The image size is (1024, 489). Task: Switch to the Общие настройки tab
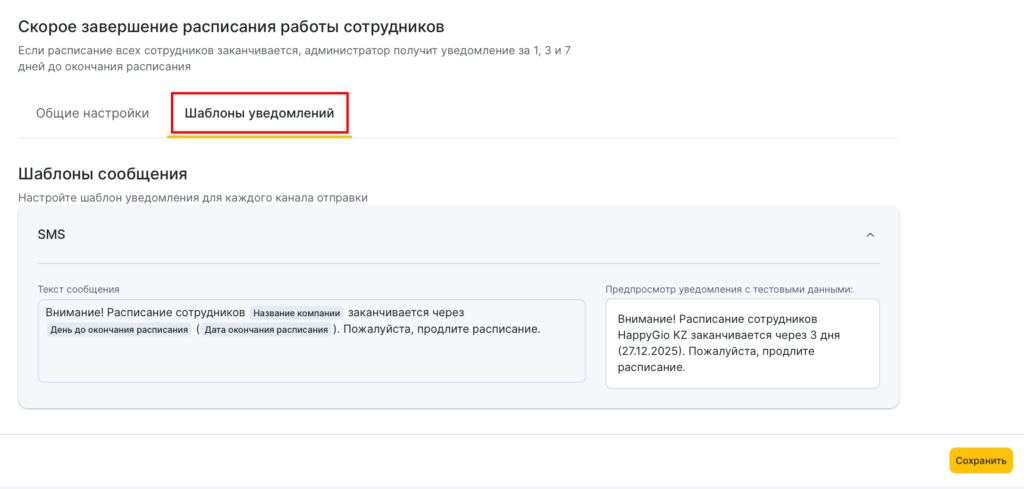point(92,113)
